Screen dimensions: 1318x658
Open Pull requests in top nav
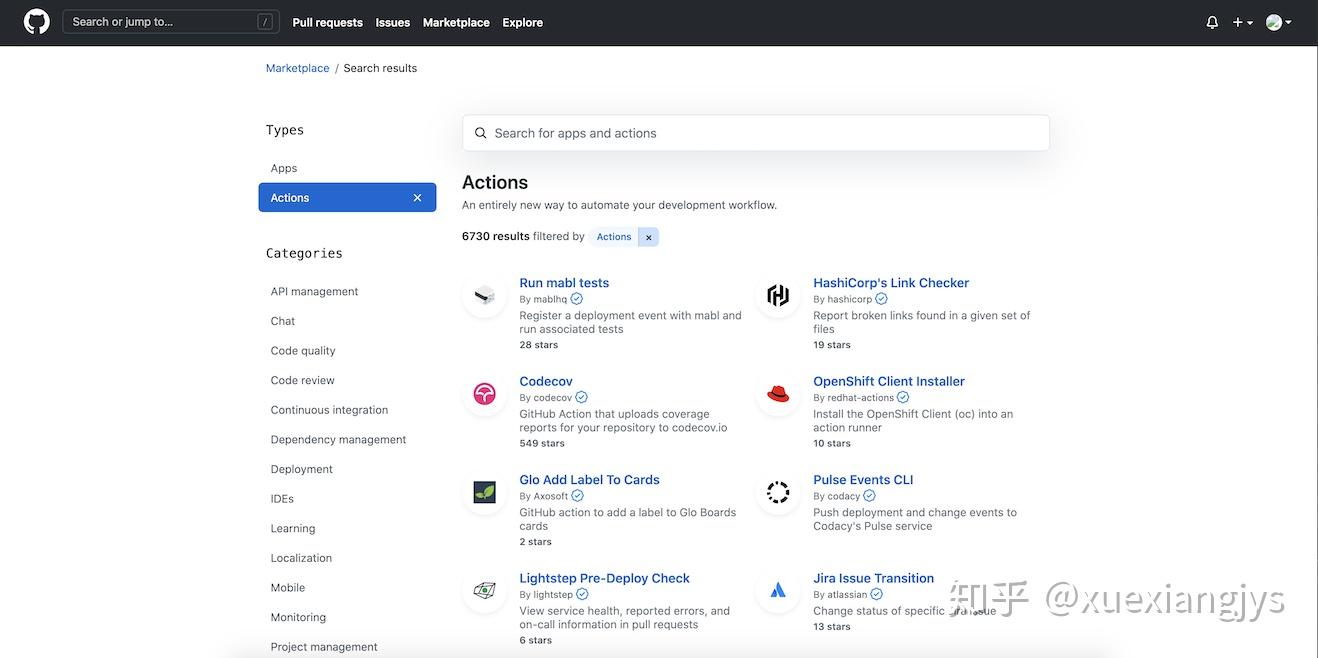pos(327,22)
